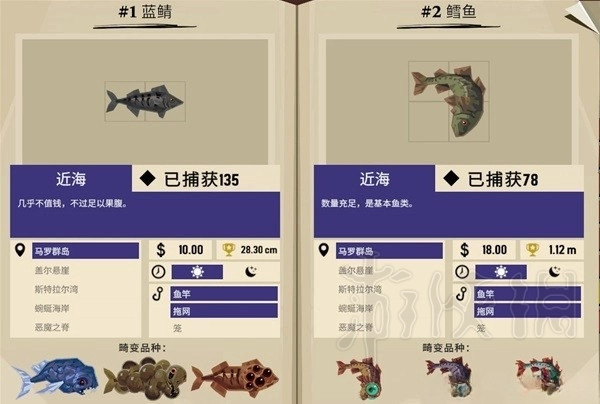
Task: Click the dollar sign icon on 蓝鲭 page
Action: pos(161,250)
